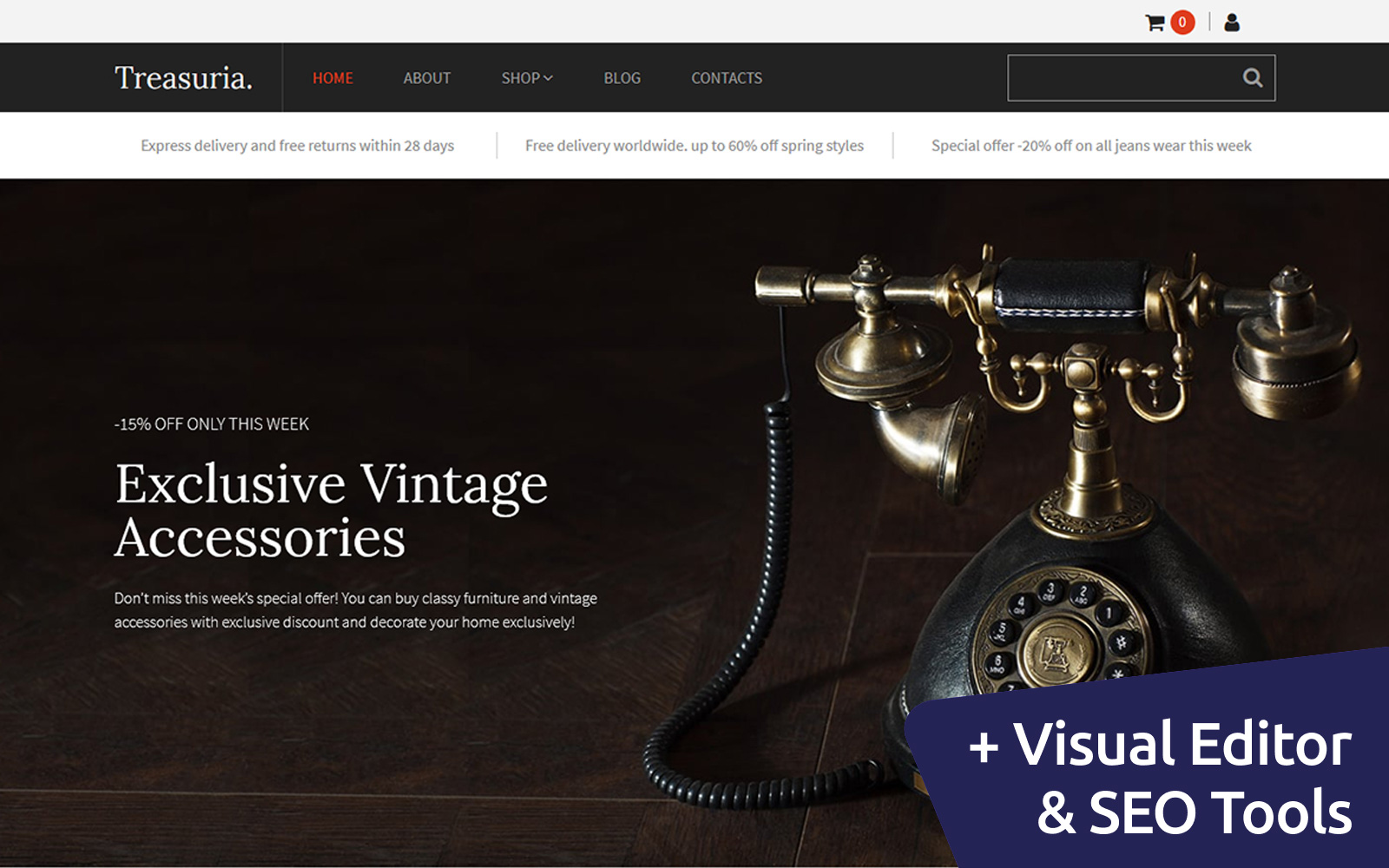Open the shopping cart icon

[1155, 23]
